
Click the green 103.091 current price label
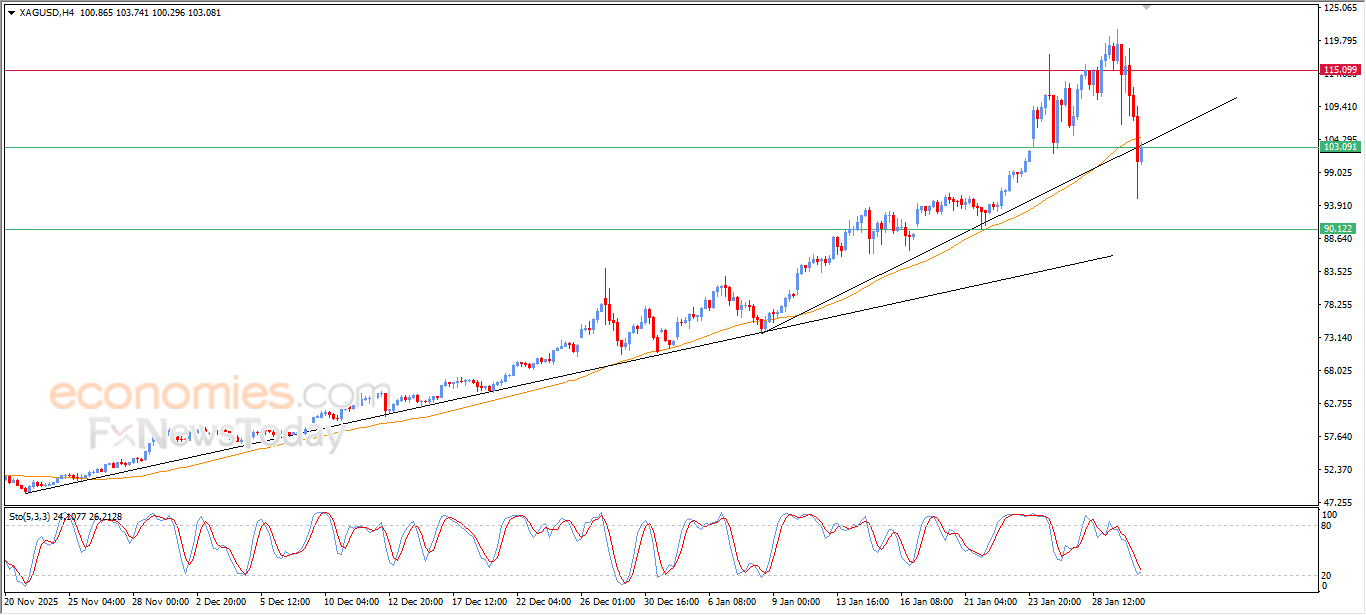click(1340, 147)
